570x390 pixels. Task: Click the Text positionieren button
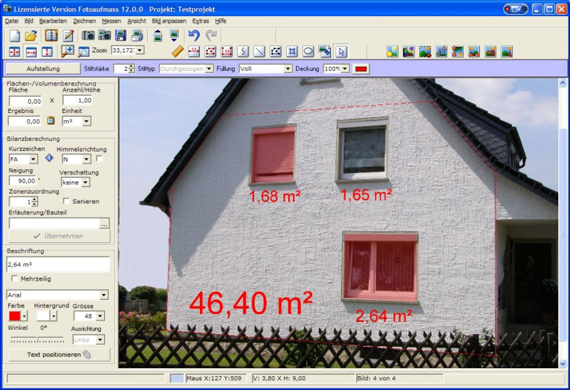[59, 354]
